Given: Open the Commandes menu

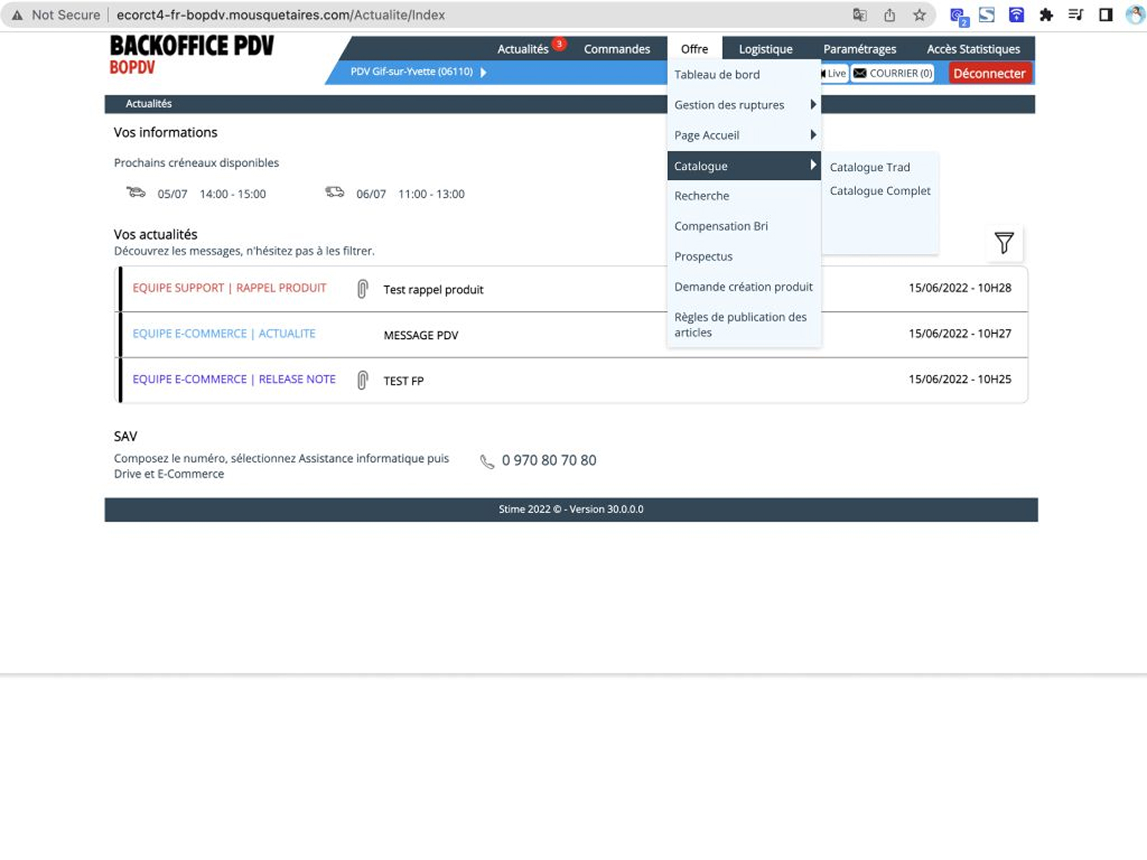Looking at the screenshot, I should 616,49.
